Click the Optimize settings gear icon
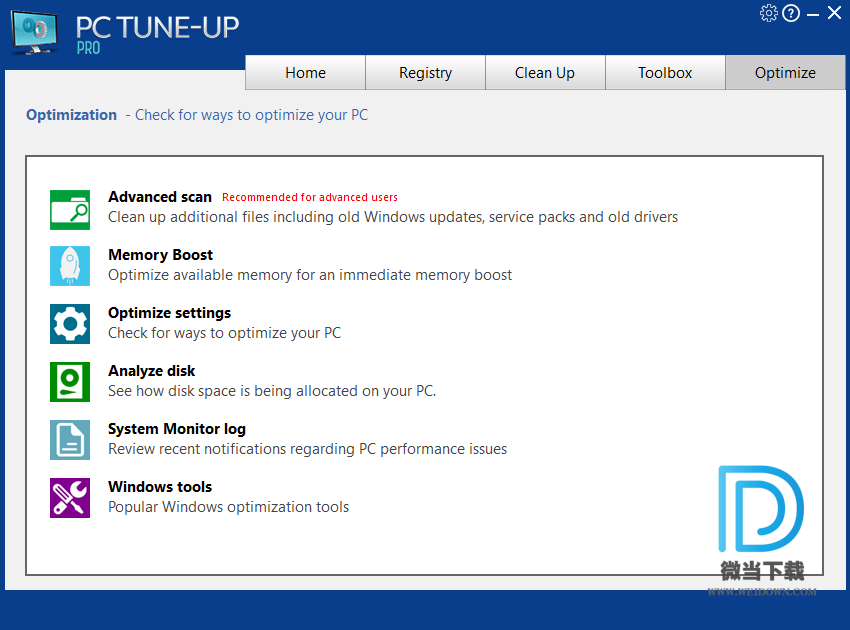850x630 pixels. (70, 324)
